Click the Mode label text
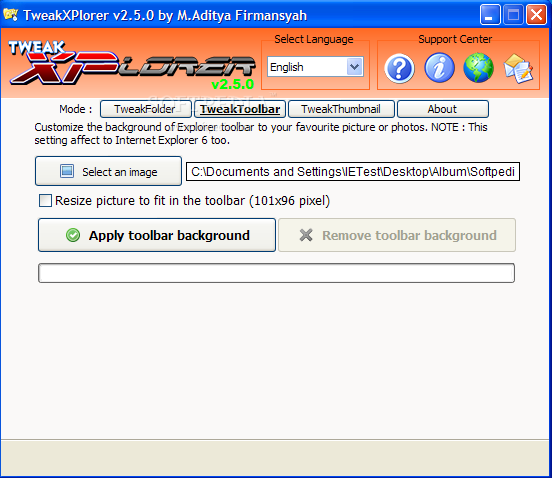The width and height of the screenshot is (552, 478). [75, 109]
